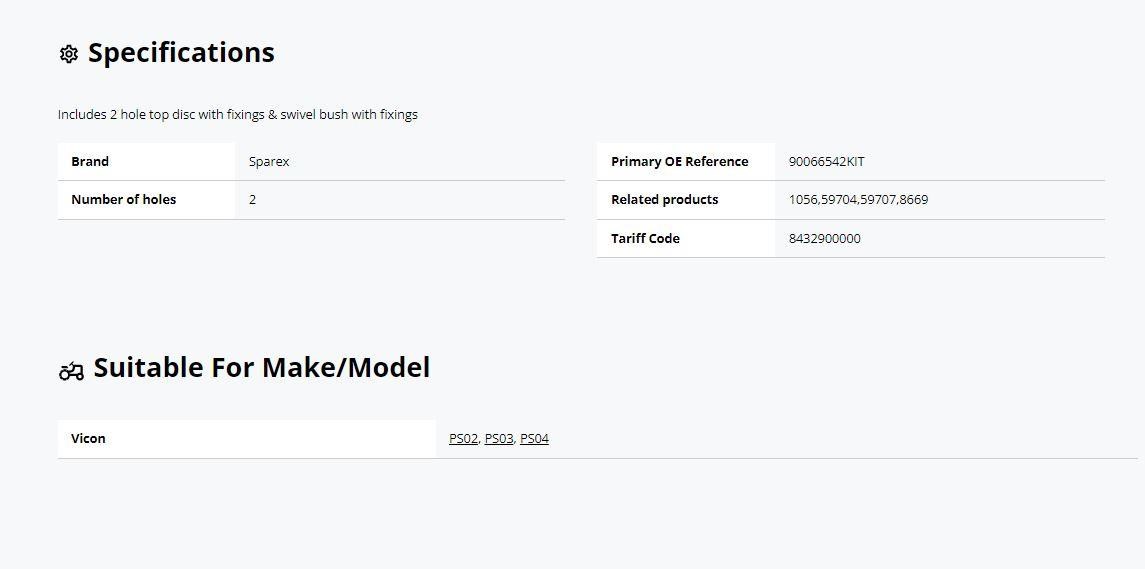Select related products numbers 1056,59704,59707,8669
This screenshot has height=569, width=1145.
click(859, 199)
